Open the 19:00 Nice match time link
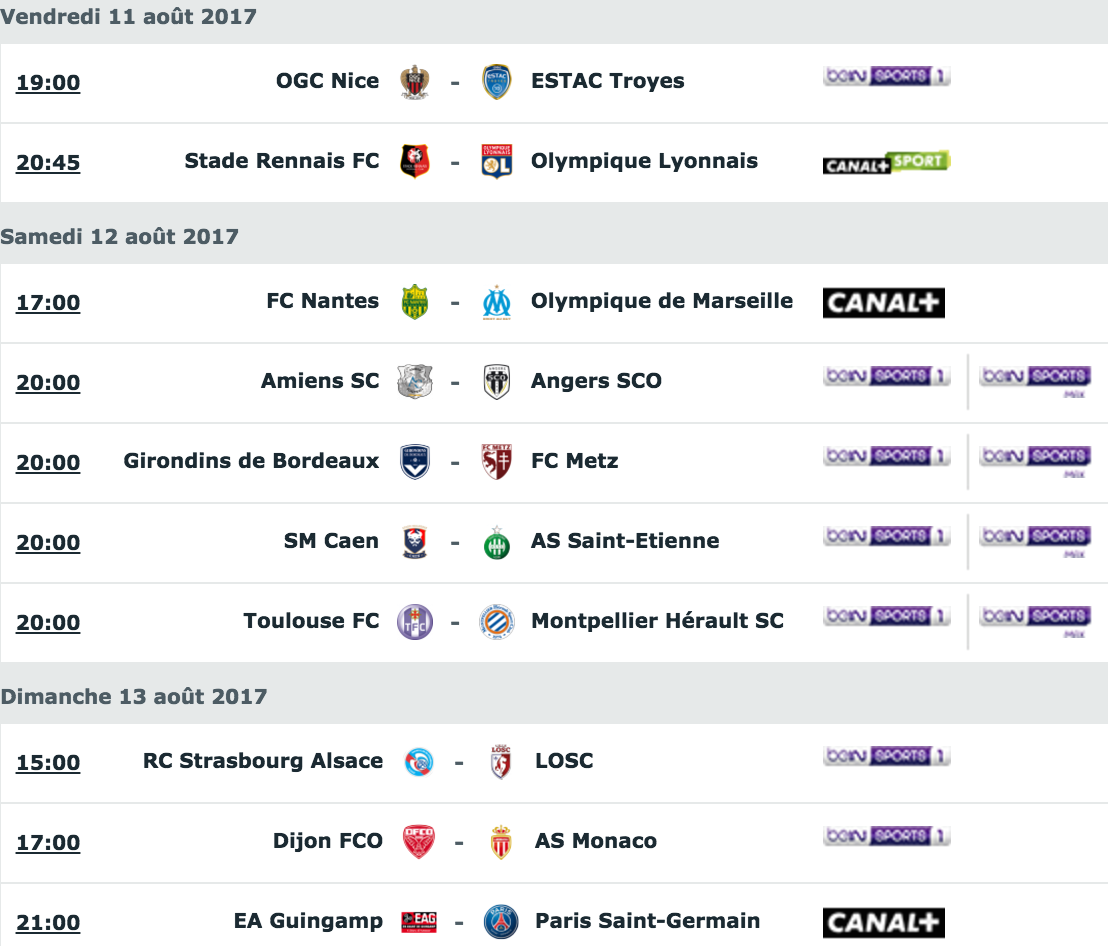The width and height of the screenshot is (1108, 946). click(x=48, y=83)
